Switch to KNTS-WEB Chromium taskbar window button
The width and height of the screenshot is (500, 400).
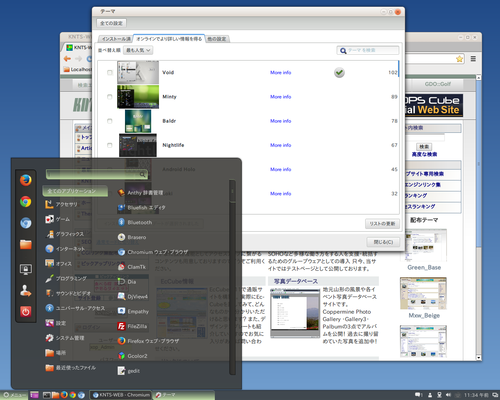pyautogui.click(x=121, y=395)
